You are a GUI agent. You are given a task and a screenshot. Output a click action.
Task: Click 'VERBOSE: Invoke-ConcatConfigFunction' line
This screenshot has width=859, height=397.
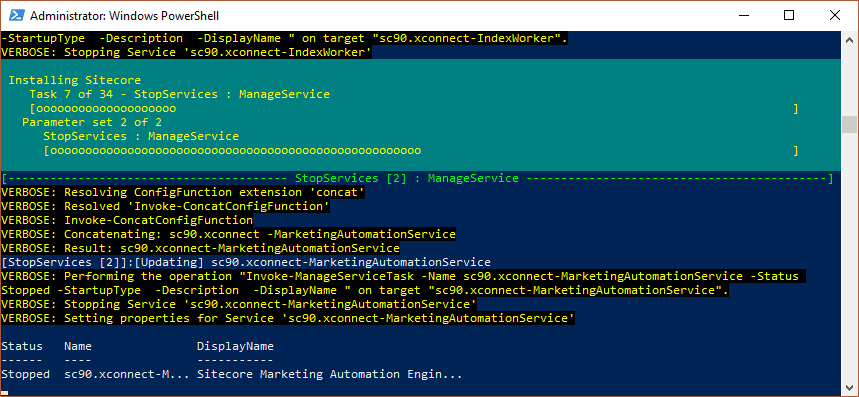[127, 221]
